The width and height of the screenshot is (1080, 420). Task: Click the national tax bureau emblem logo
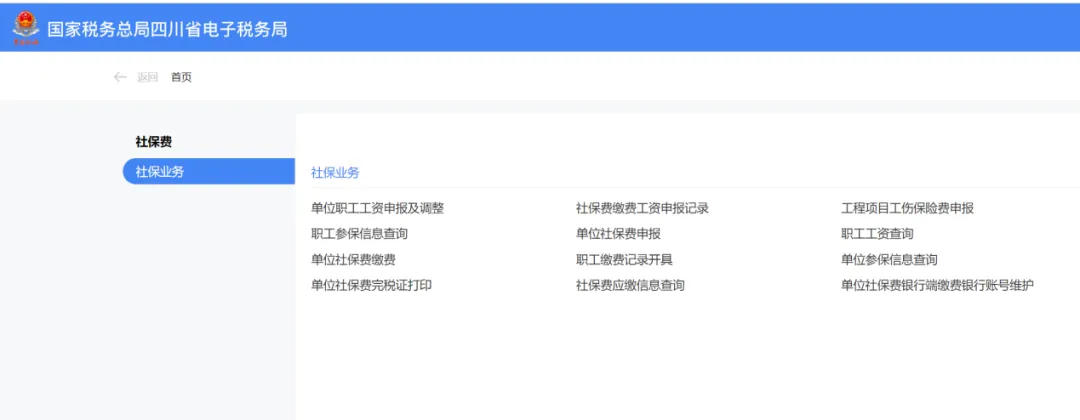(27, 28)
